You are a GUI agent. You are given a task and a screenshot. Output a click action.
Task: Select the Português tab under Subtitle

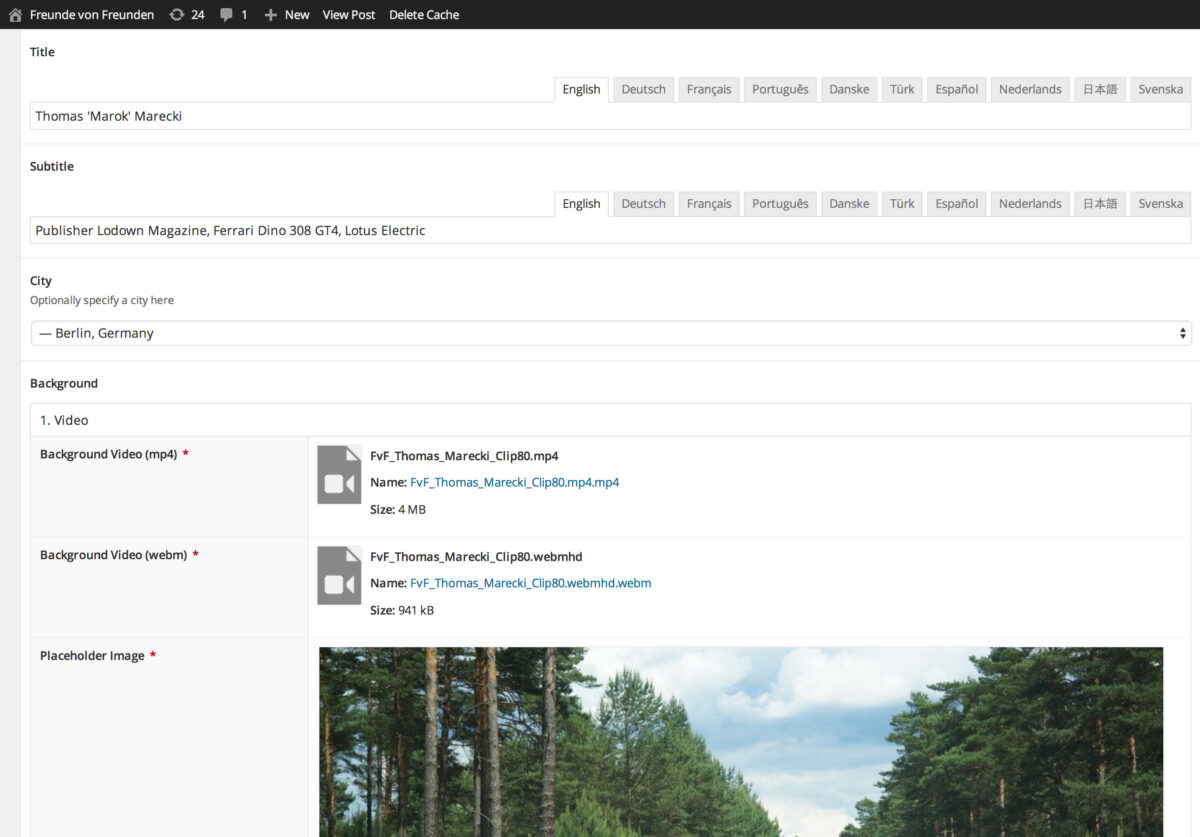pyautogui.click(x=780, y=203)
